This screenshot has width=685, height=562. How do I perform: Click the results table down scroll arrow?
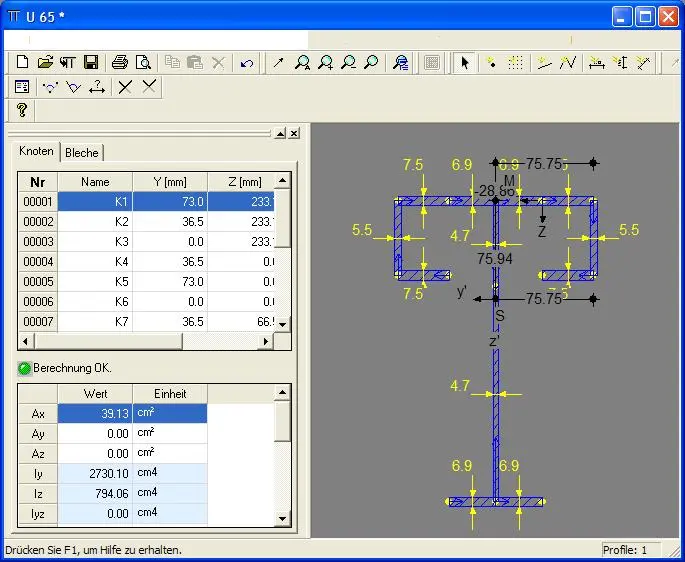(282, 519)
